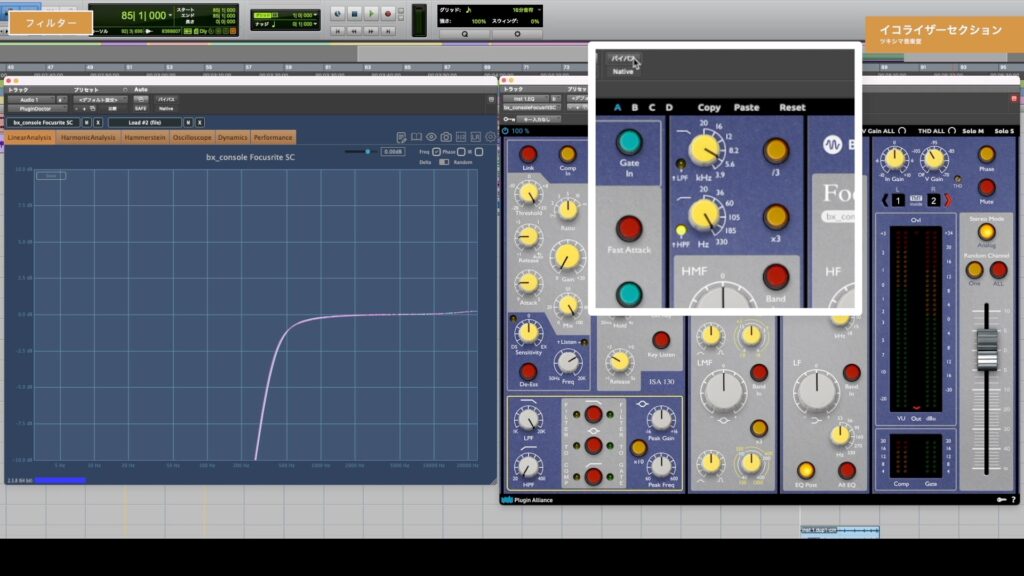Switch to the Dynamics tab
1024x576 pixels.
click(232, 137)
